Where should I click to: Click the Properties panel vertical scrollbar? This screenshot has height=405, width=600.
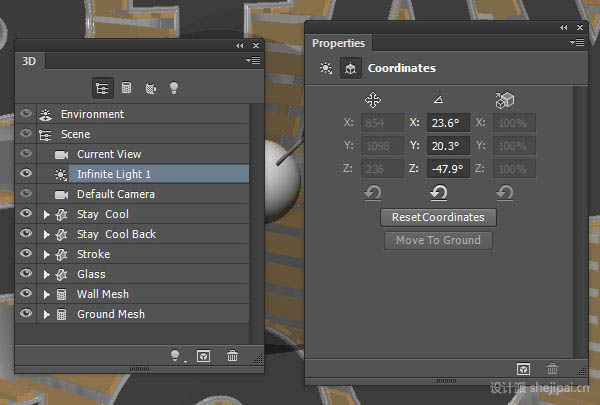pos(580,222)
